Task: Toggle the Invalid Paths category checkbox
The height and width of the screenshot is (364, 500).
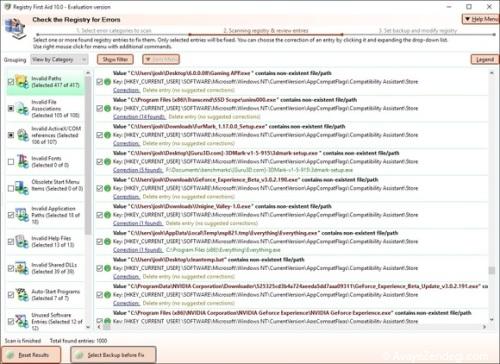Action: click(11, 82)
